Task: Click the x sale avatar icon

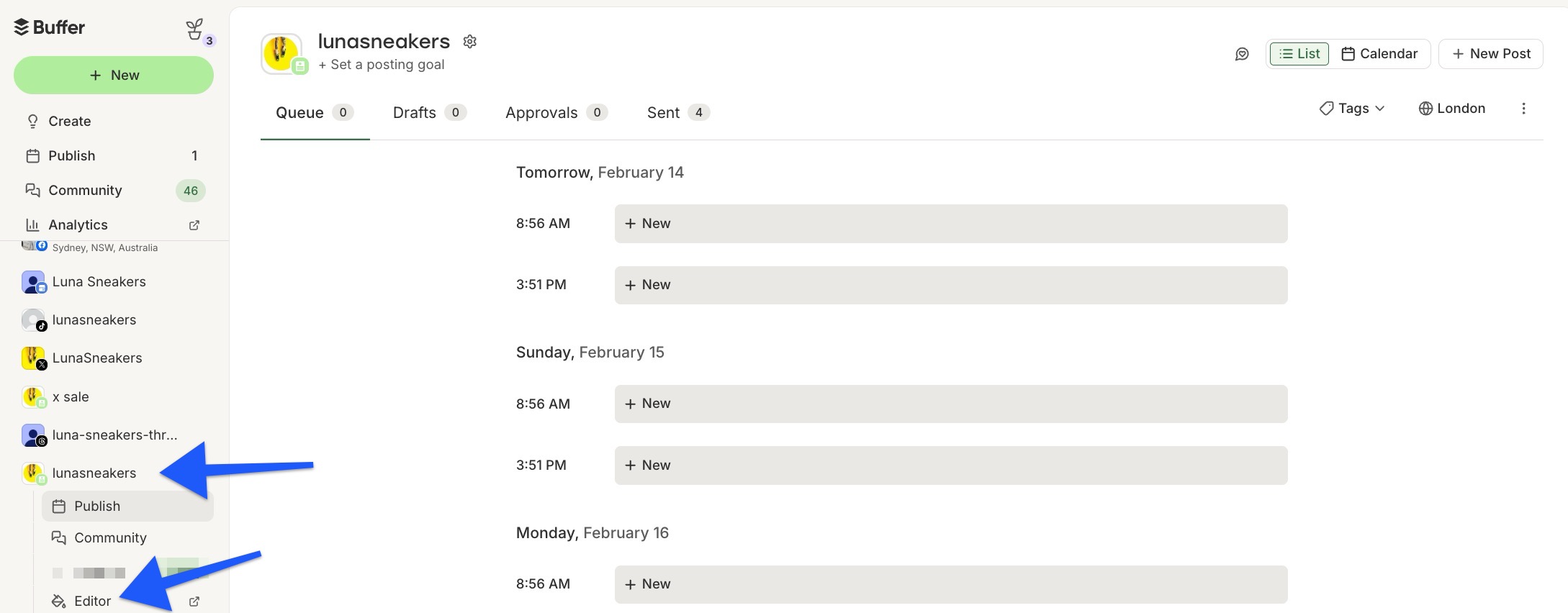Action: click(33, 397)
